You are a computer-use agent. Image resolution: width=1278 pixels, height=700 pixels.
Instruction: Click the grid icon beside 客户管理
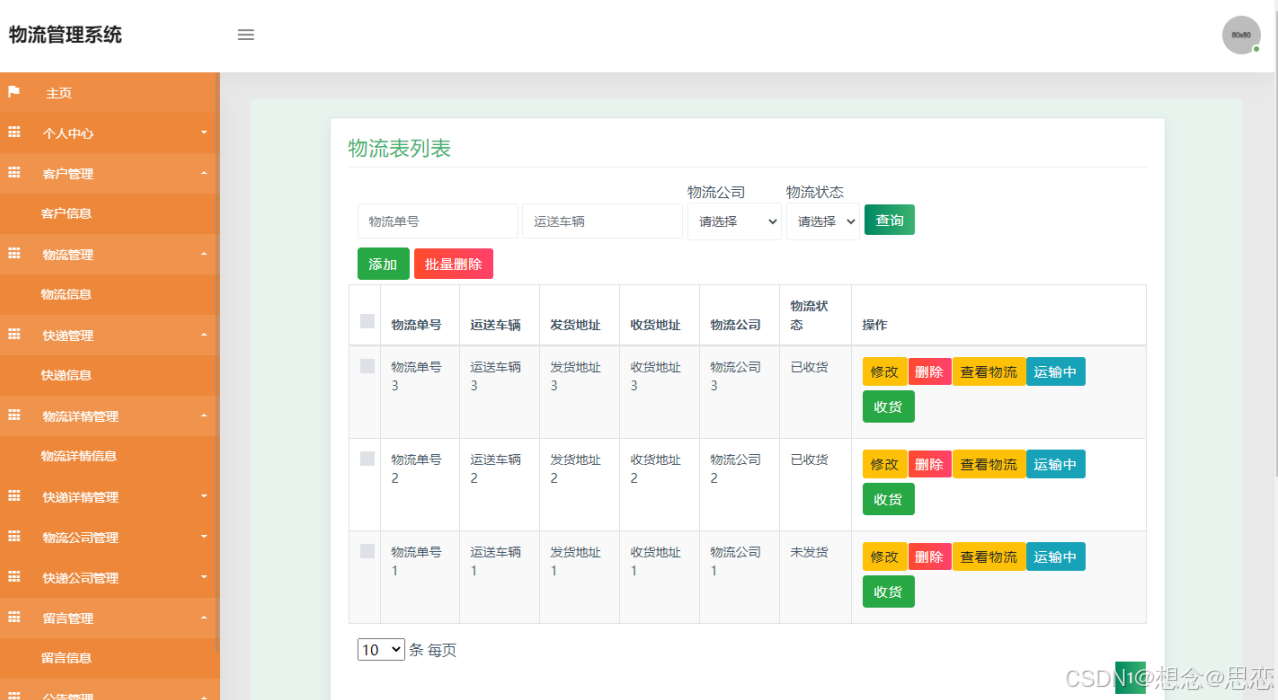pyautogui.click(x=14, y=173)
